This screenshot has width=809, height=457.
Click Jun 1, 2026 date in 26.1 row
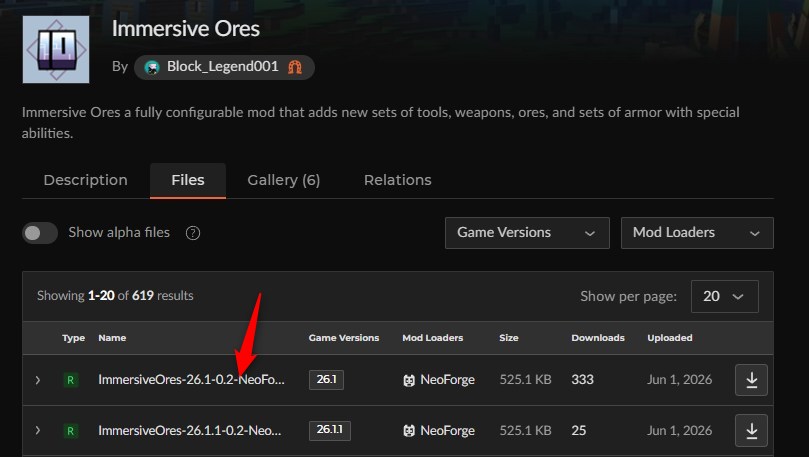[x=679, y=380]
